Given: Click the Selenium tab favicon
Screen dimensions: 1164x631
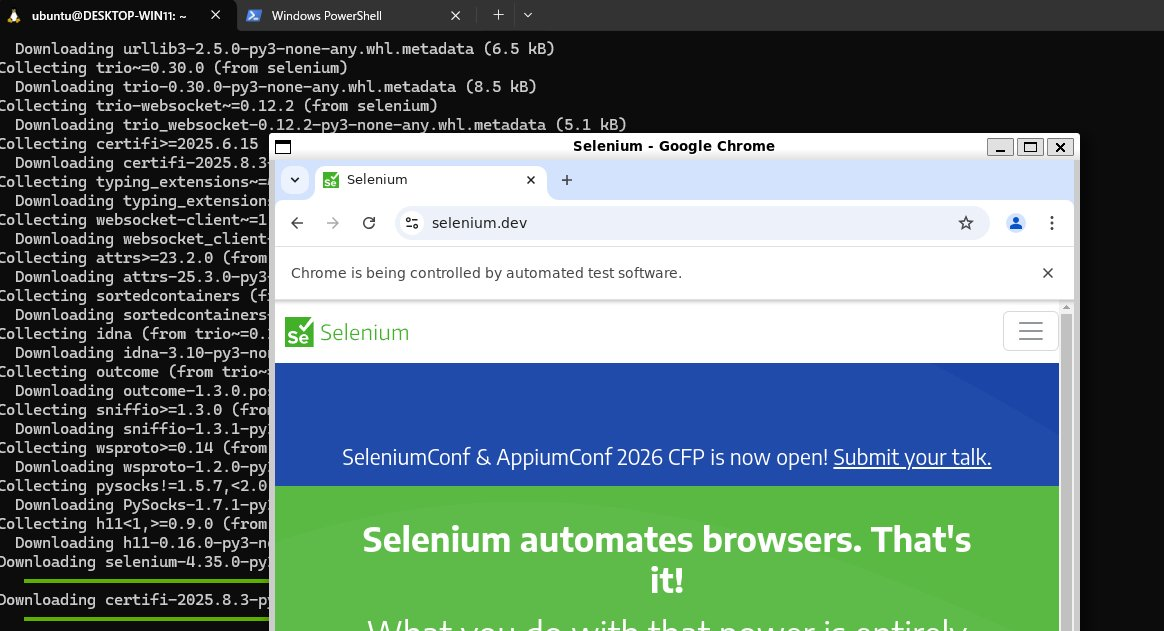Looking at the screenshot, I should (331, 180).
